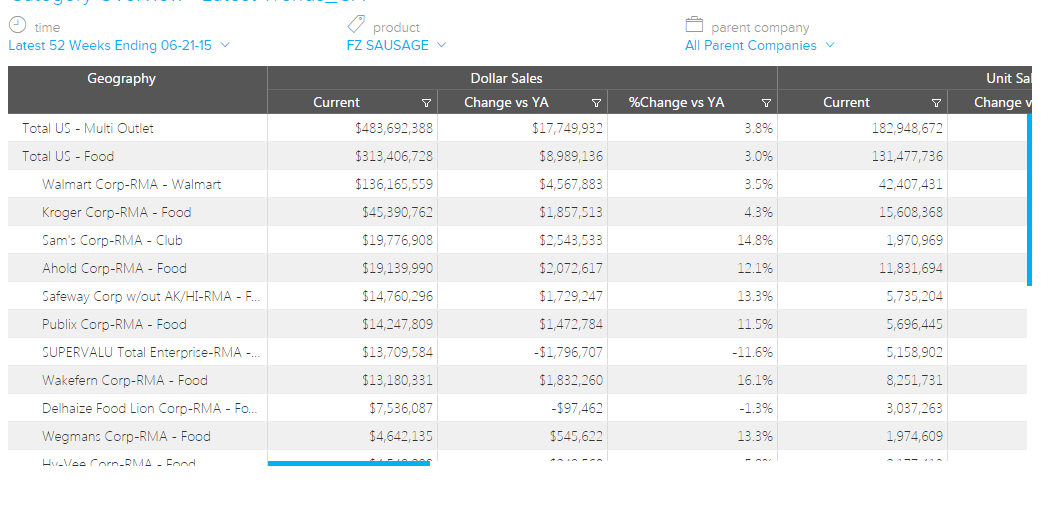
Task: Click the horizontal blue scrollbar thumb
Action: click(x=348, y=464)
